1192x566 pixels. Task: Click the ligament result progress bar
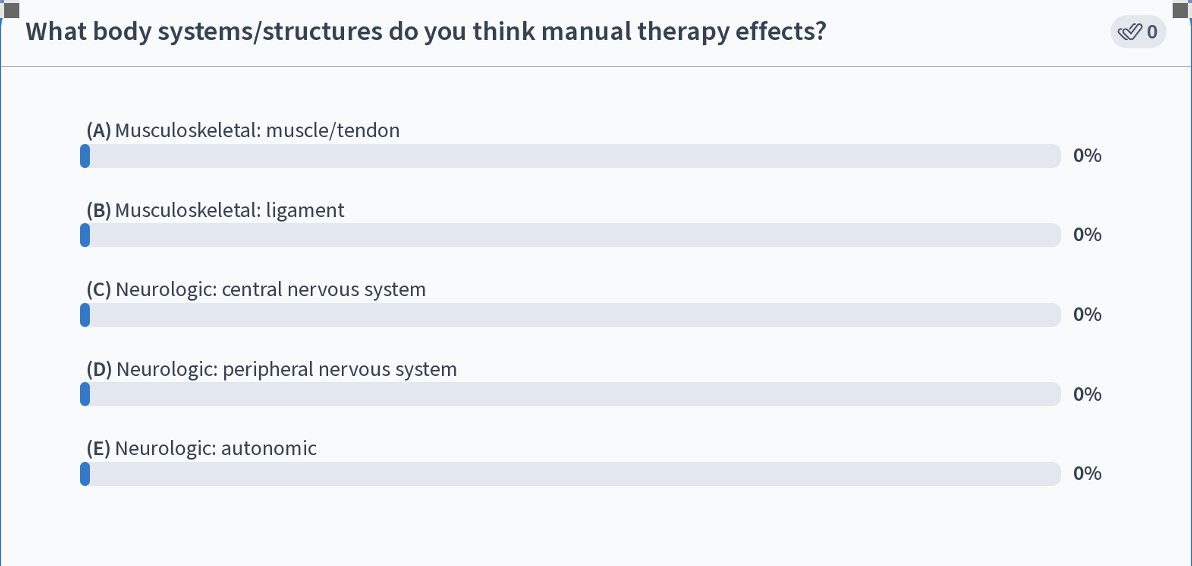pos(570,235)
